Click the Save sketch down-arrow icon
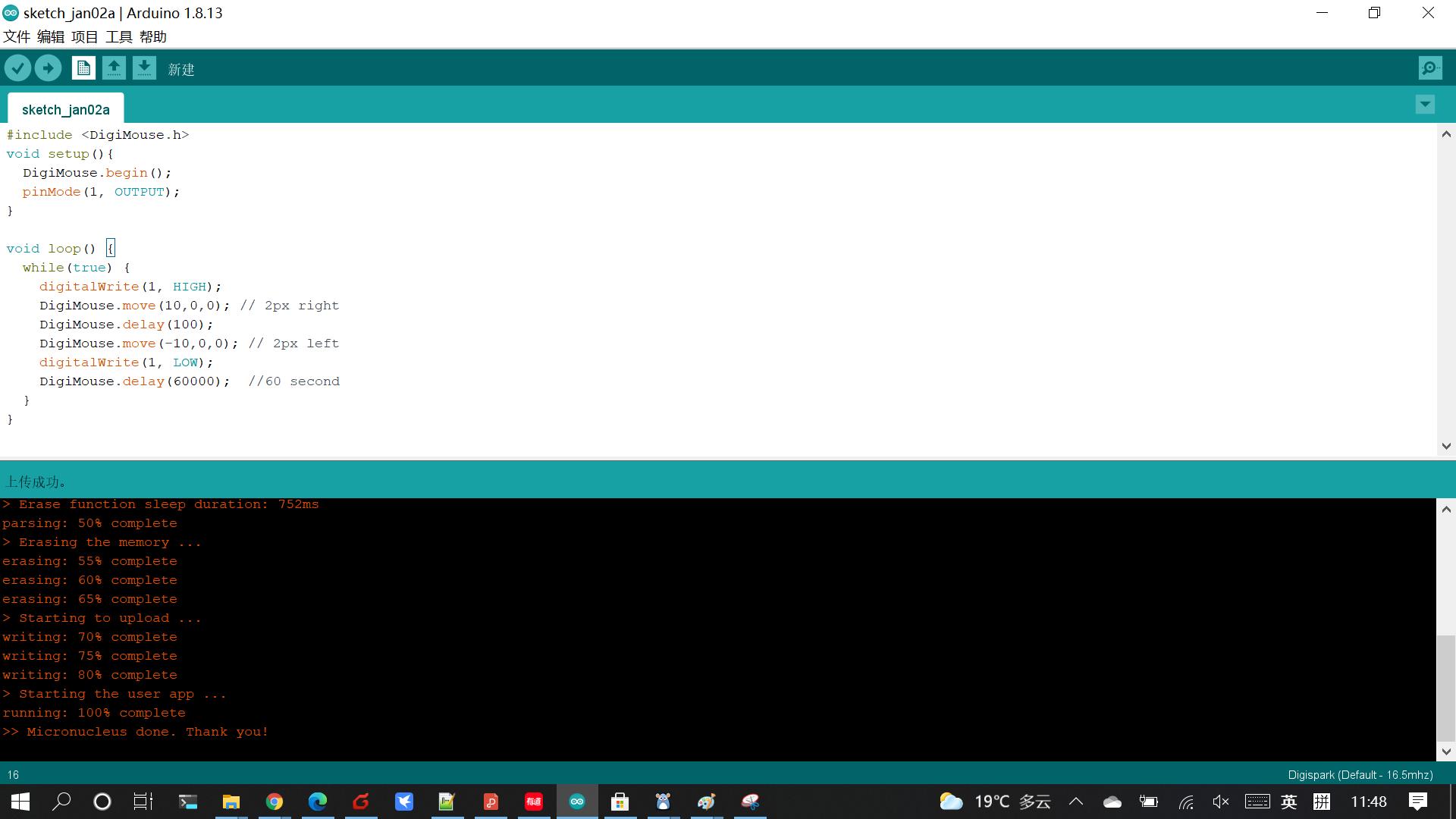The image size is (1456, 819). (144, 68)
